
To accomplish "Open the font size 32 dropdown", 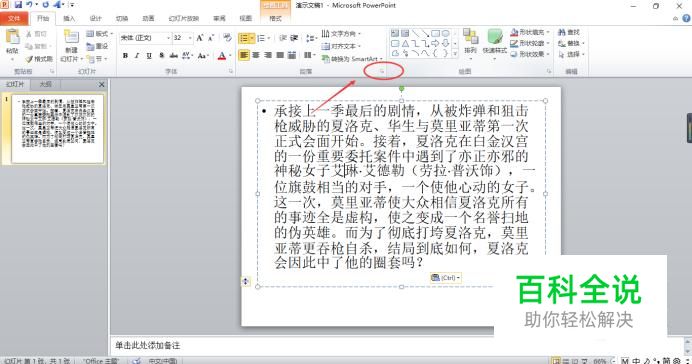I will pyautogui.click(x=190, y=38).
